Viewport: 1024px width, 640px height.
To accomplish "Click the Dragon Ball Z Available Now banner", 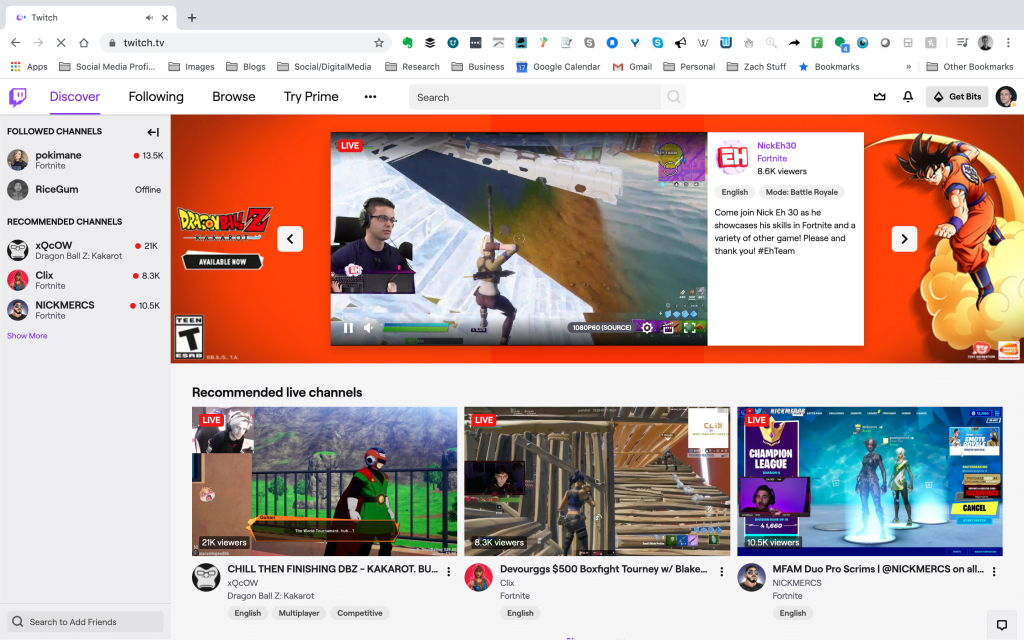I will click(x=223, y=261).
